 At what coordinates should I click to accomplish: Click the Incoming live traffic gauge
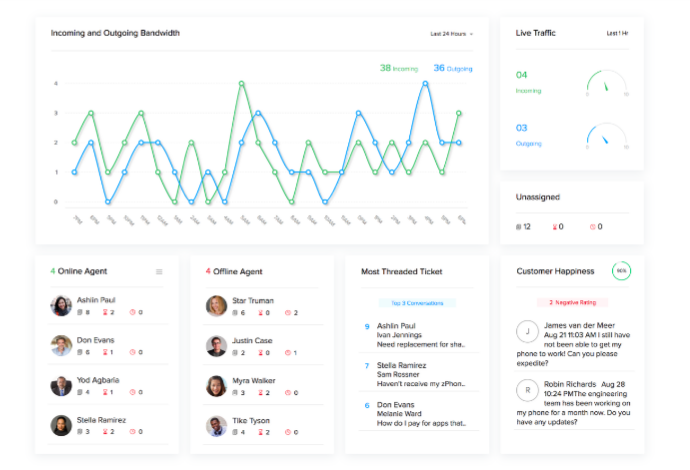(x=607, y=83)
